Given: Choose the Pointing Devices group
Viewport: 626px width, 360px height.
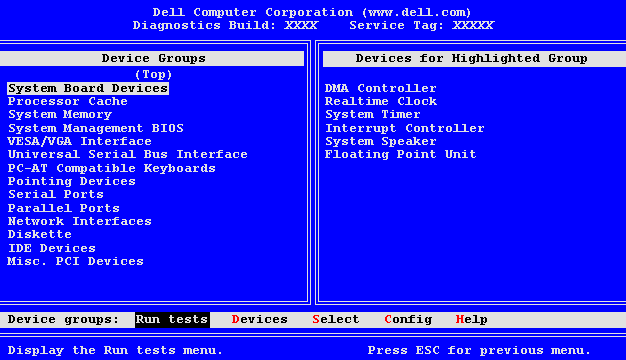Looking at the screenshot, I should 72,182.
